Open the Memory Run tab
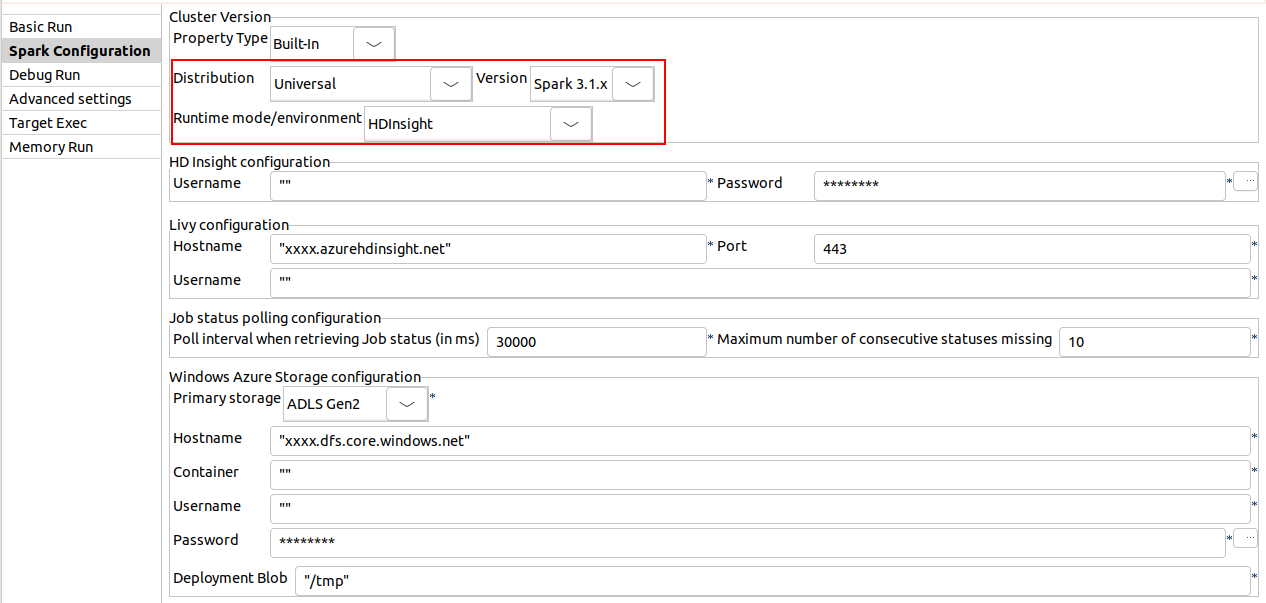The width and height of the screenshot is (1266, 603). tap(51, 147)
